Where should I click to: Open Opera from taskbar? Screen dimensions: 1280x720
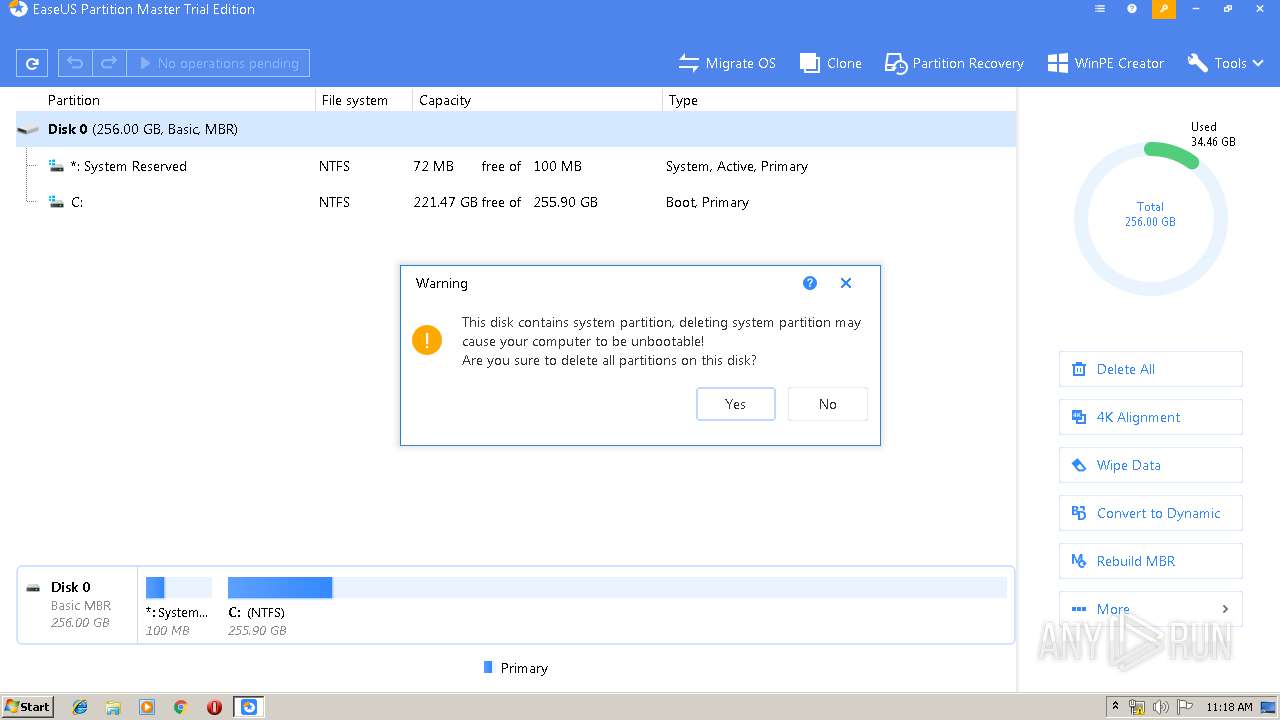(x=214, y=707)
